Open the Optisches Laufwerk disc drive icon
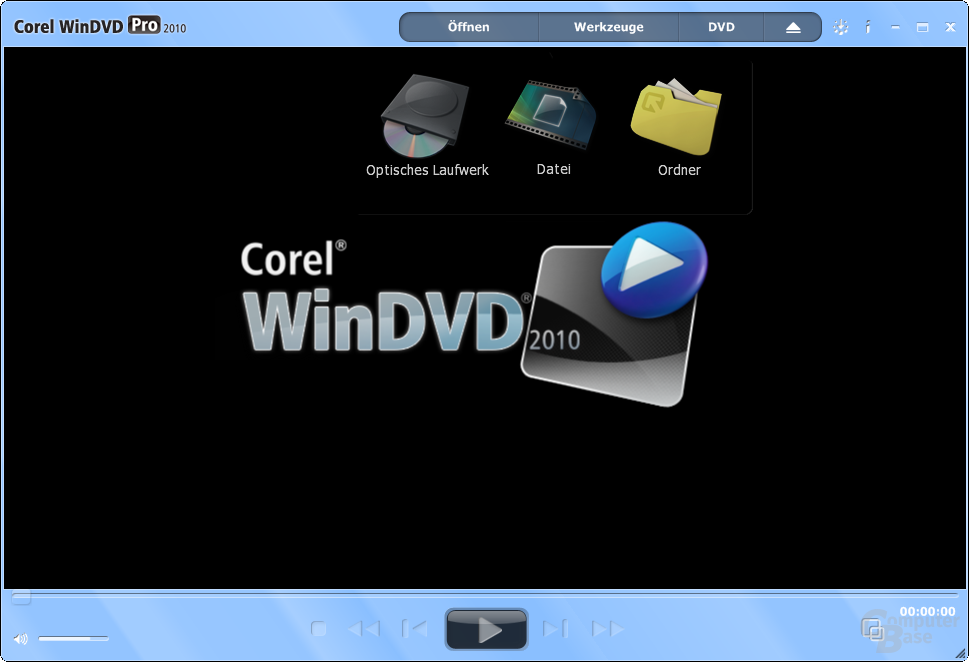This screenshot has width=970, height=663. 425,116
